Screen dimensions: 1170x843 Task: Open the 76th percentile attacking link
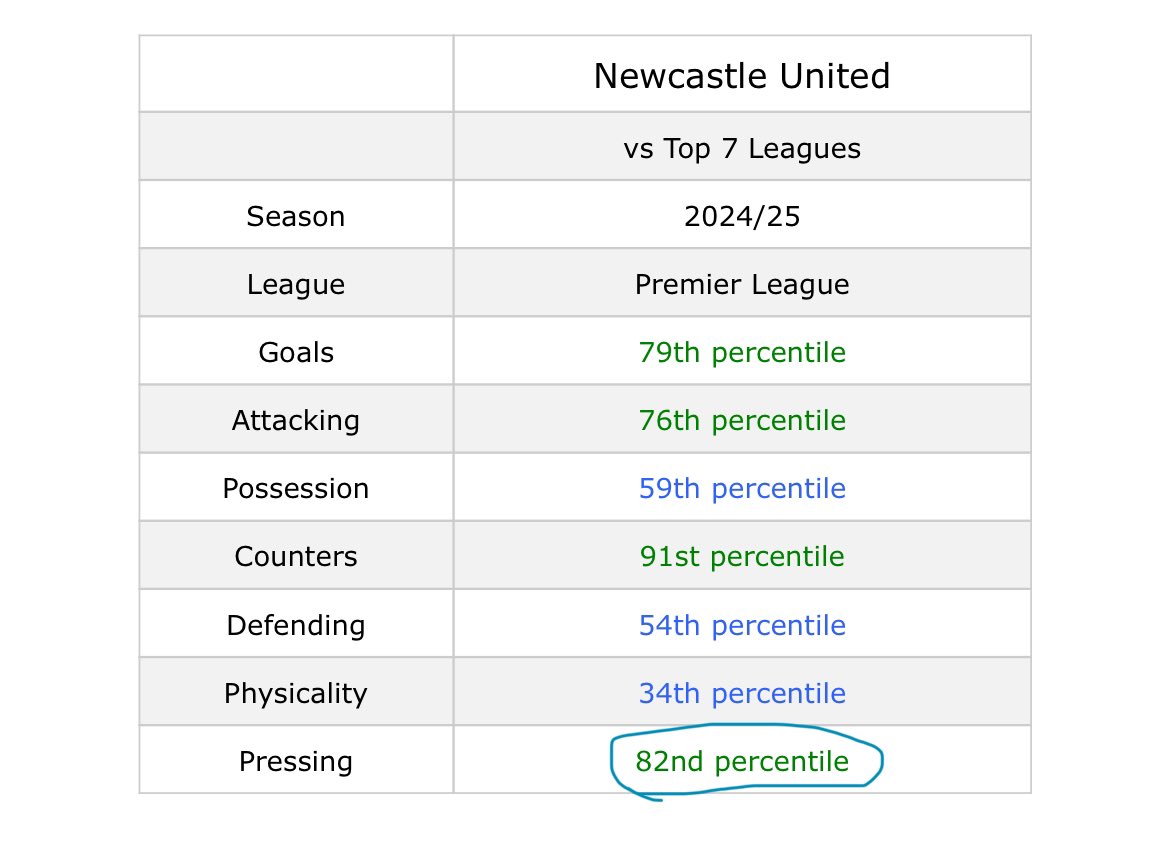pyautogui.click(x=742, y=421)
